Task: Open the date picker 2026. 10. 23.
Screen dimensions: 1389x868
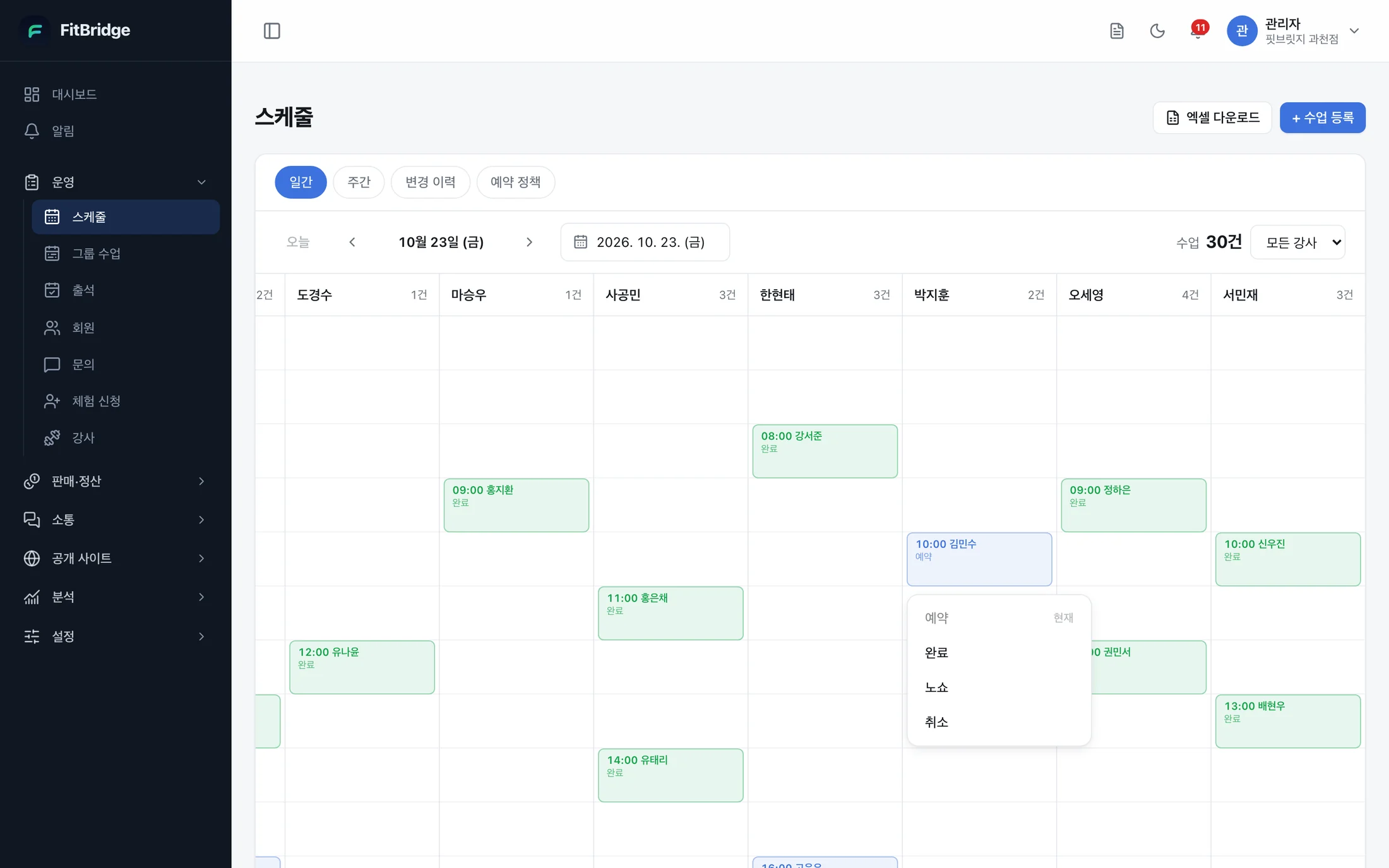Action: tap(645, 242)
